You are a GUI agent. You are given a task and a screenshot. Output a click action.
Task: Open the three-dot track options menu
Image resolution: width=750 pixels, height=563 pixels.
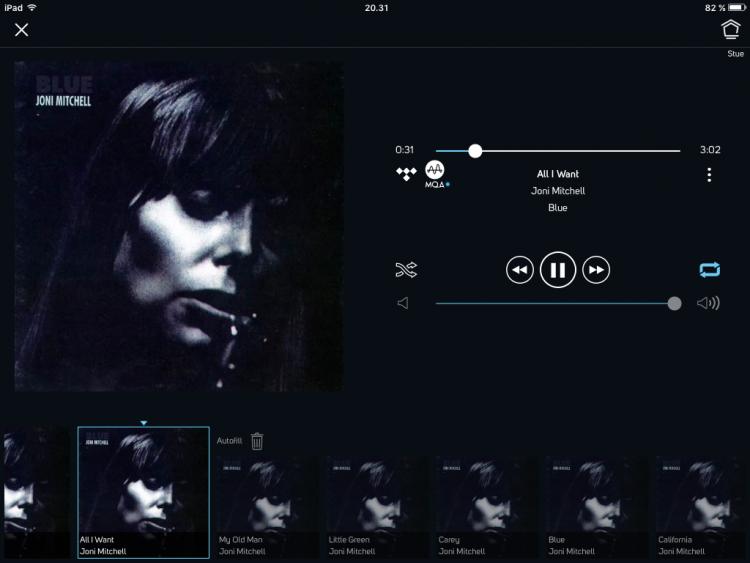(709, 175)
